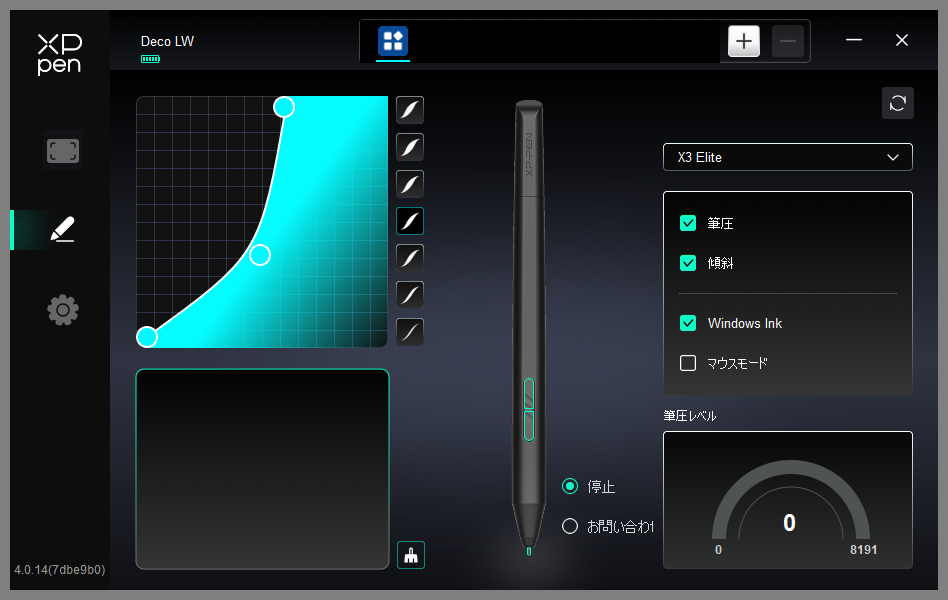Viewport: 948px width, 600px height.
Task: Choose the bottom, hardest pressure curve preset
Action: (x=410, y=332)
